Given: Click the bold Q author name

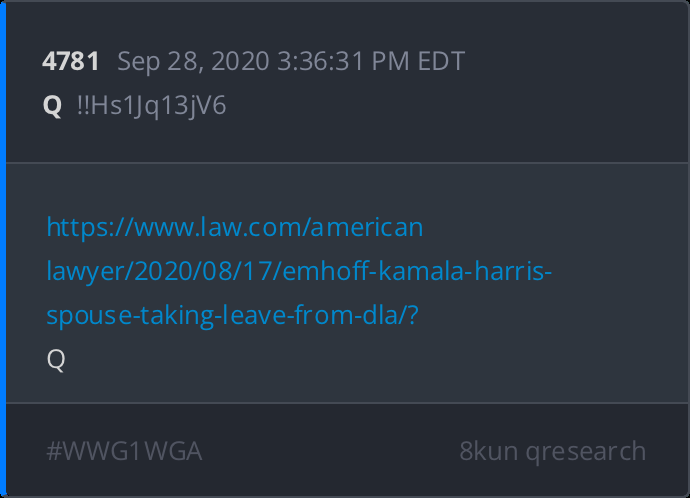Looking at the screenshot, I should (x=52, y=106).
